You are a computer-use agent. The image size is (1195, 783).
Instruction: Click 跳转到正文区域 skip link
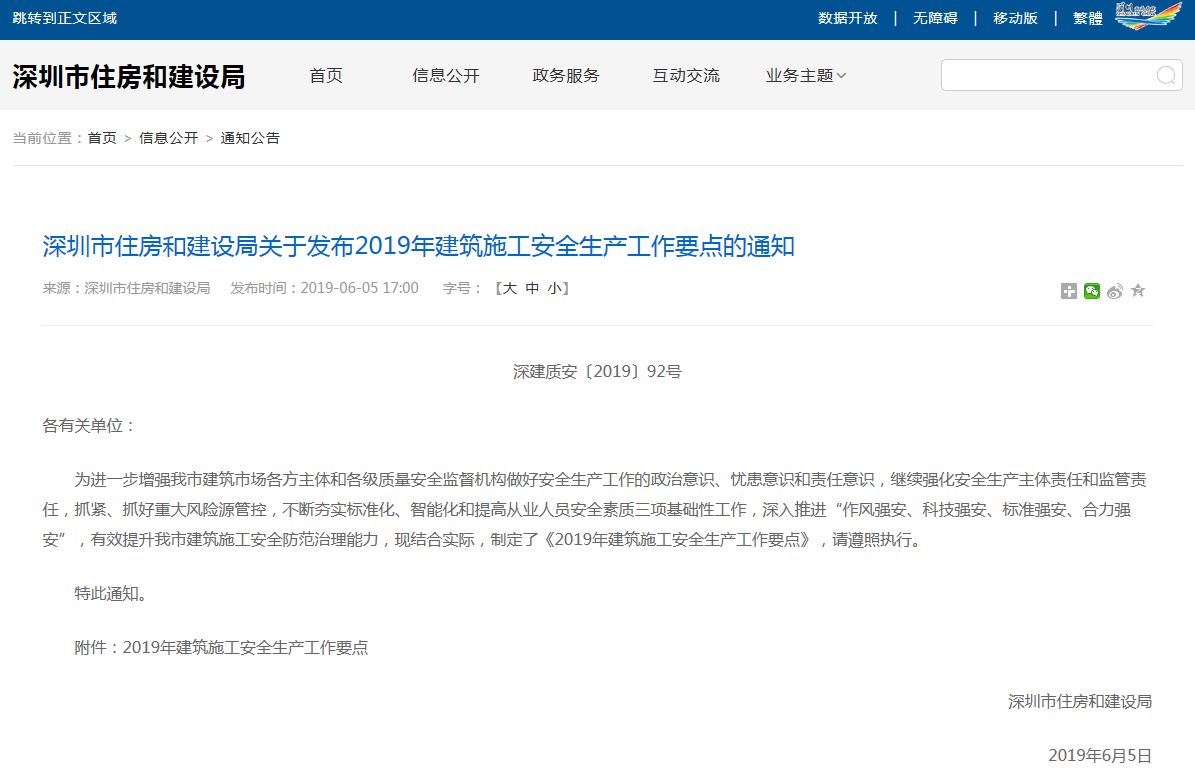pyautogui.click(x=64, y=17)
